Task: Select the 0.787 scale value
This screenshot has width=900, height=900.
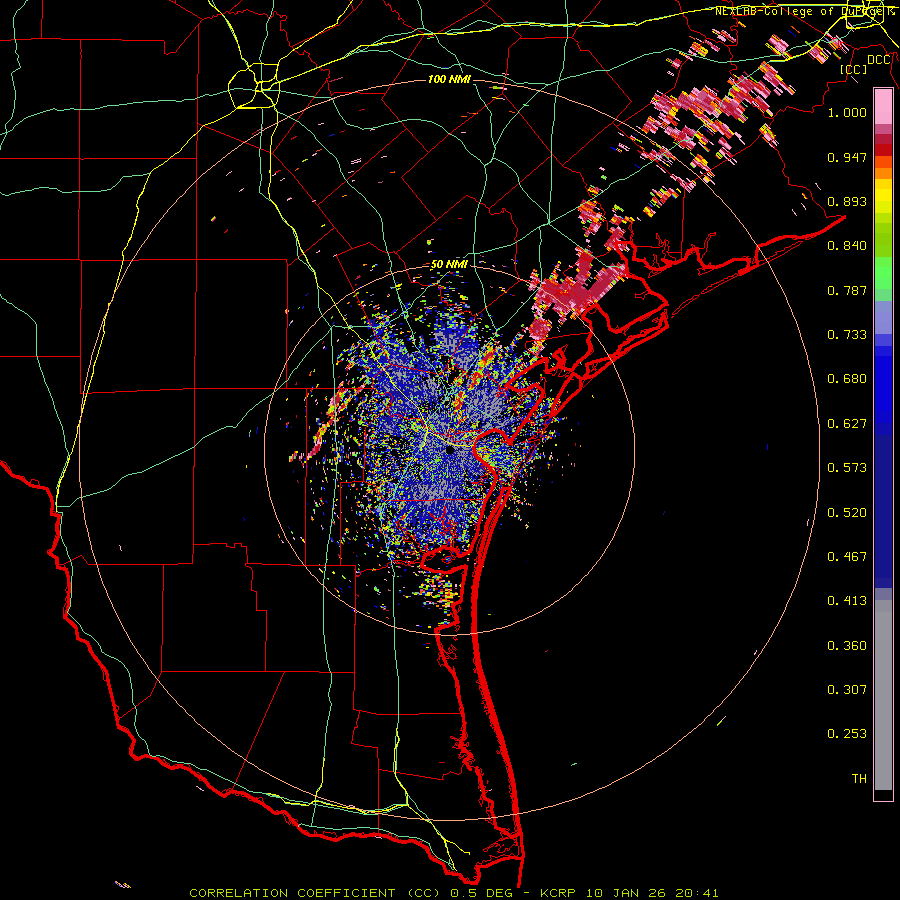Action: tap(847, 290)
